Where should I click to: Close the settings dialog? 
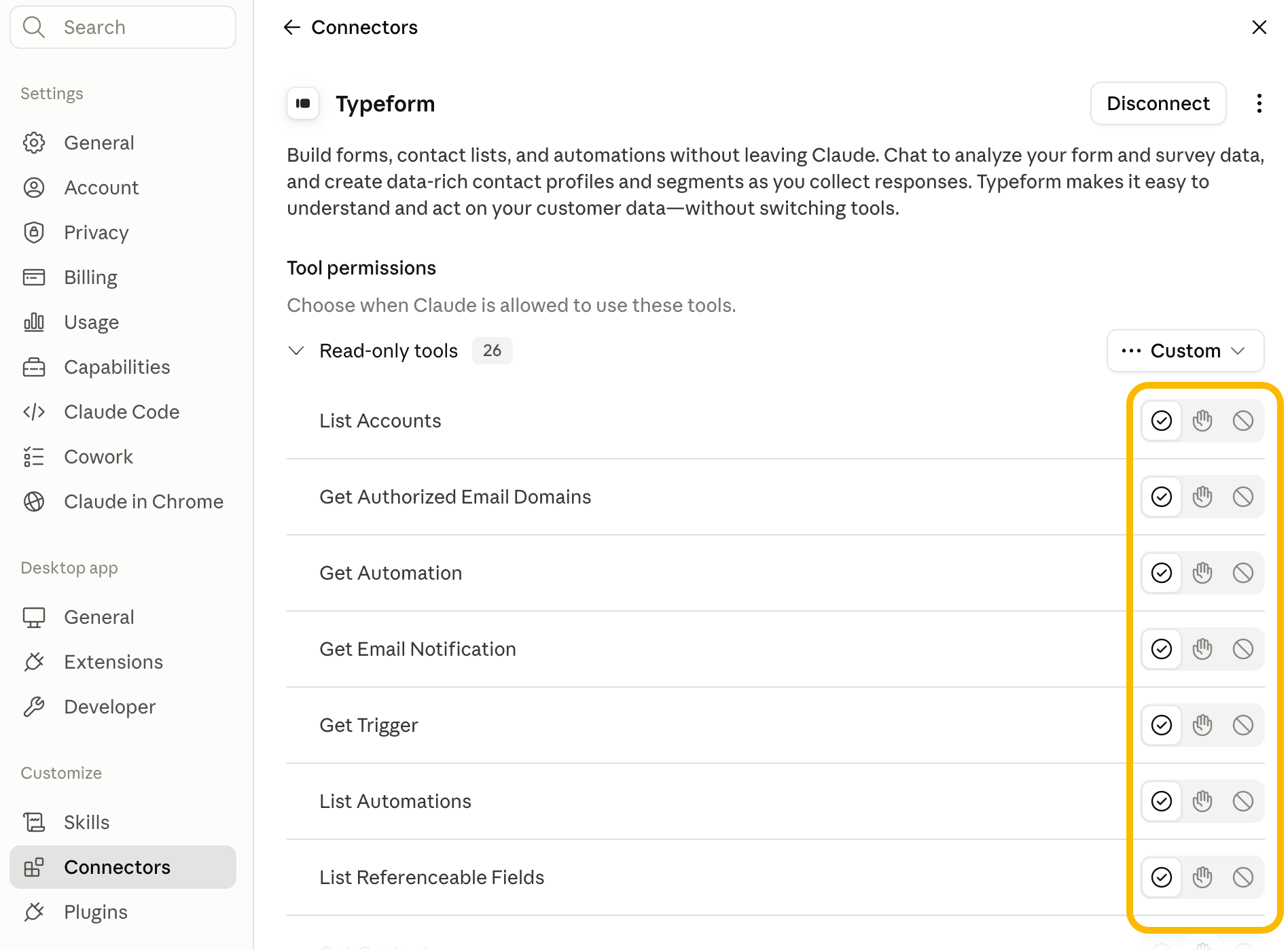1259,27
